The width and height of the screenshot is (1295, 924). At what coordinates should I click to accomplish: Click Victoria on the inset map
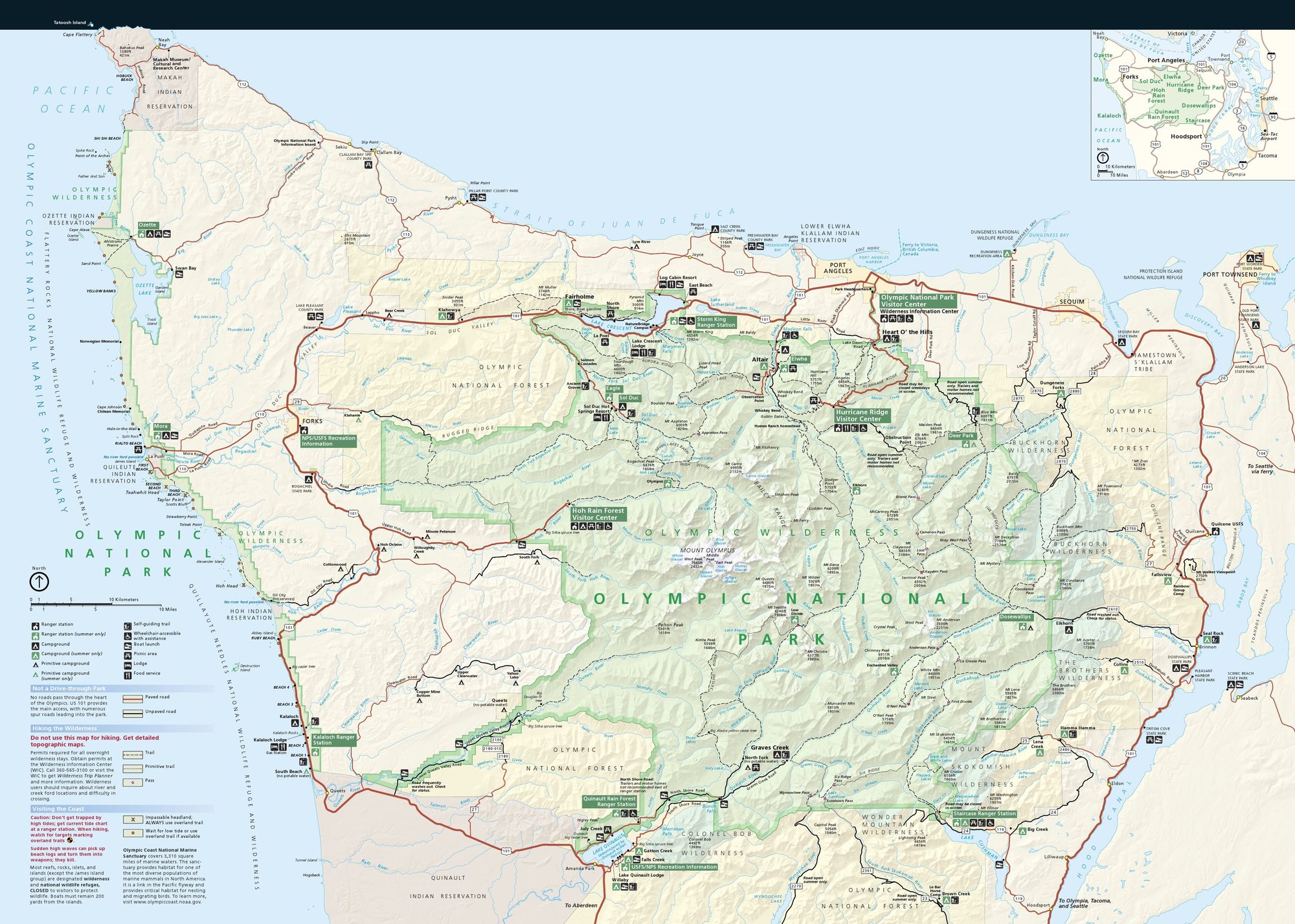tap(1177, 34)
